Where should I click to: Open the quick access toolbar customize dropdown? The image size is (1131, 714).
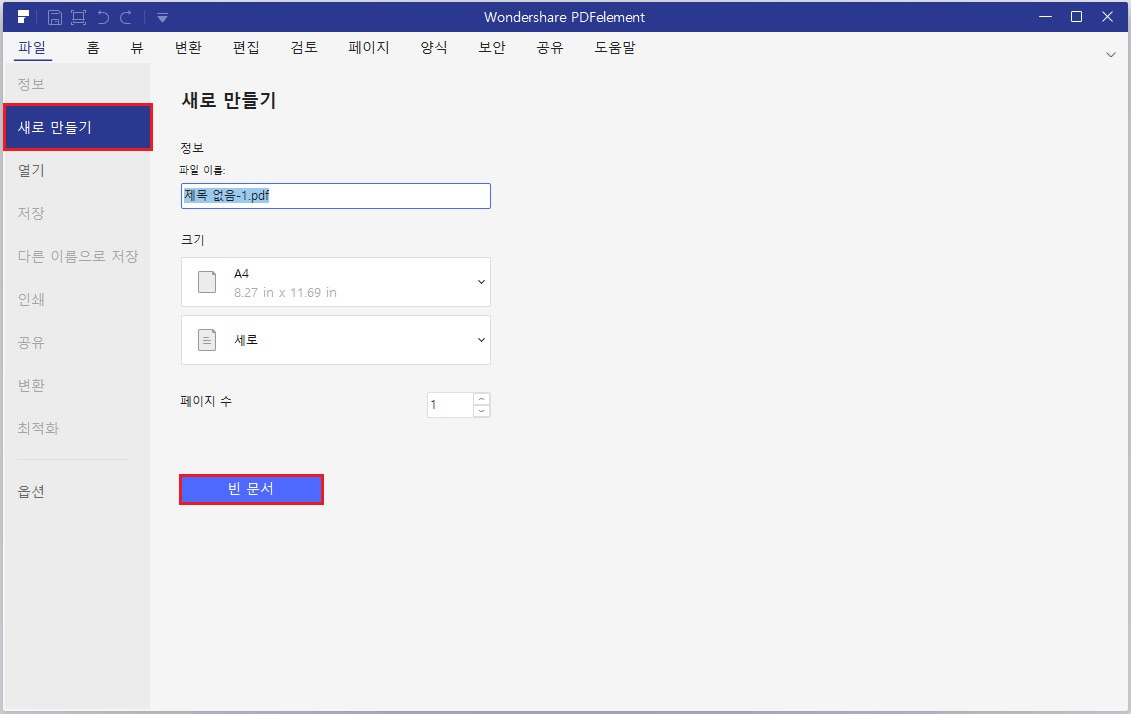[x=162, y=18]
